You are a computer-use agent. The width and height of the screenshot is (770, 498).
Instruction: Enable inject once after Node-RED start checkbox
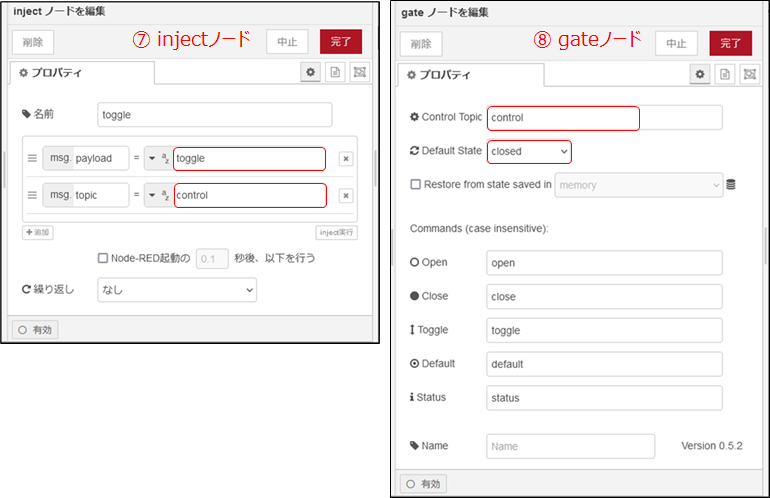(103, 258)
